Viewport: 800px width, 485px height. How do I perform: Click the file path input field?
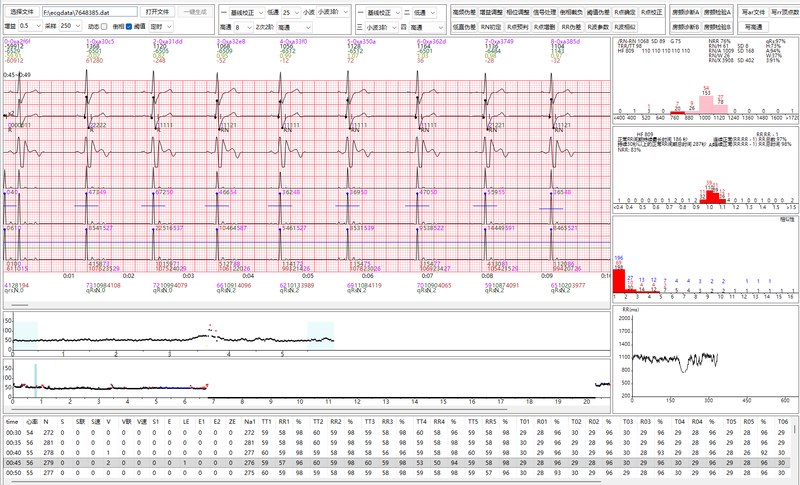point(90,10)
